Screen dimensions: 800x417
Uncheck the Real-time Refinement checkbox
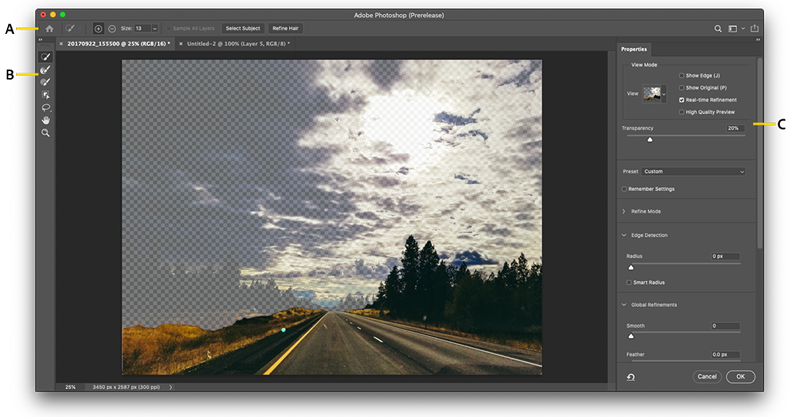(x=681, y=100)
